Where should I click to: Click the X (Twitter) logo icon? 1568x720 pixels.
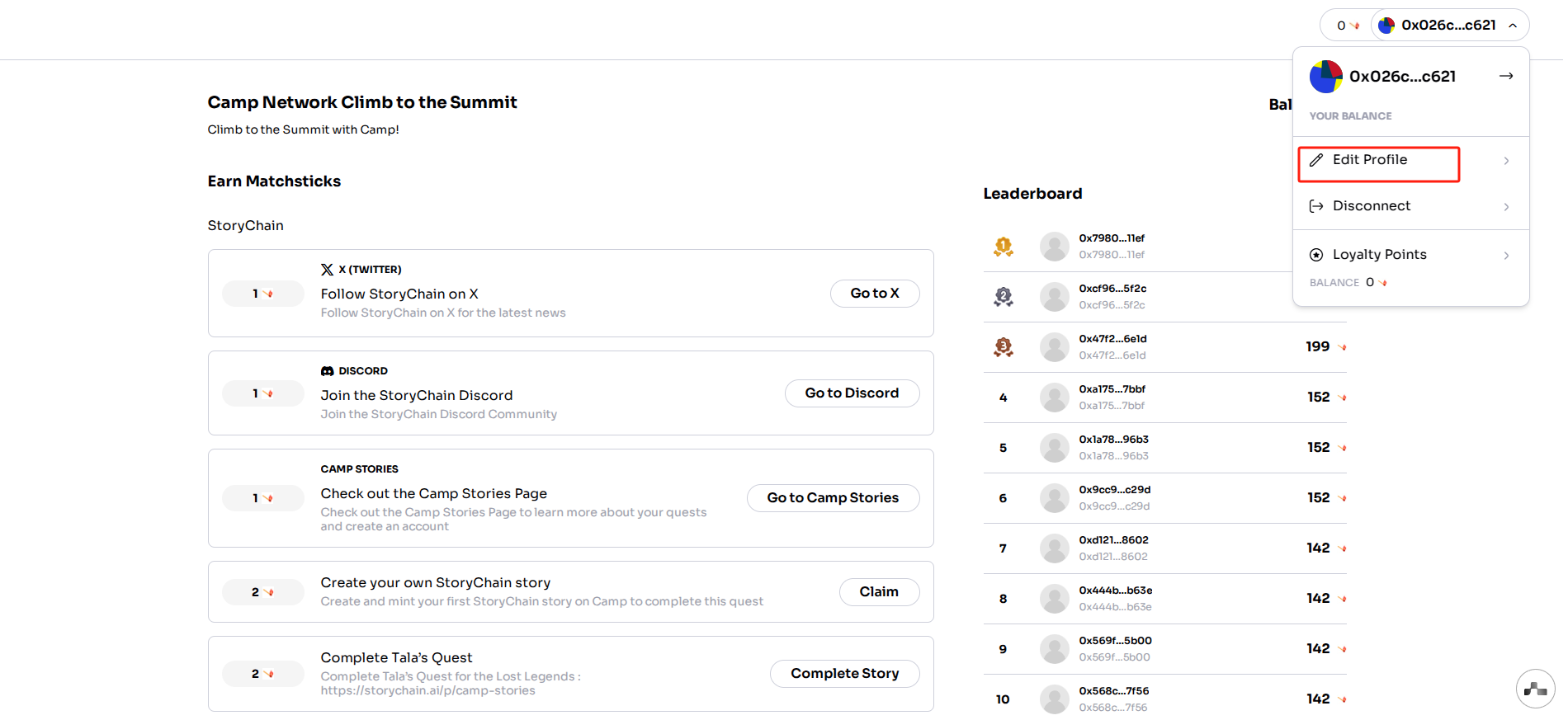point(328,270)
